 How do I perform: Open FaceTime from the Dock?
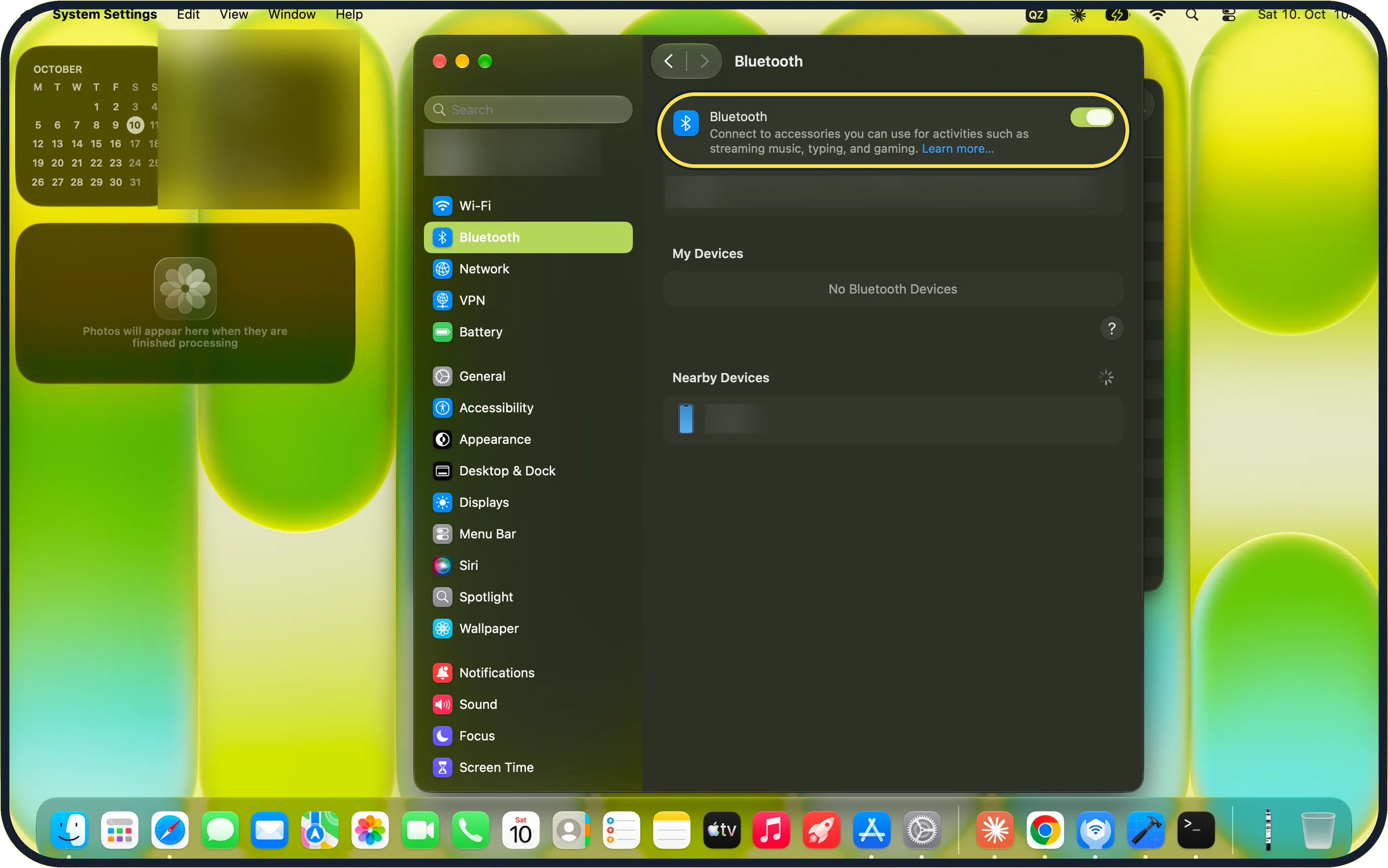420,830
